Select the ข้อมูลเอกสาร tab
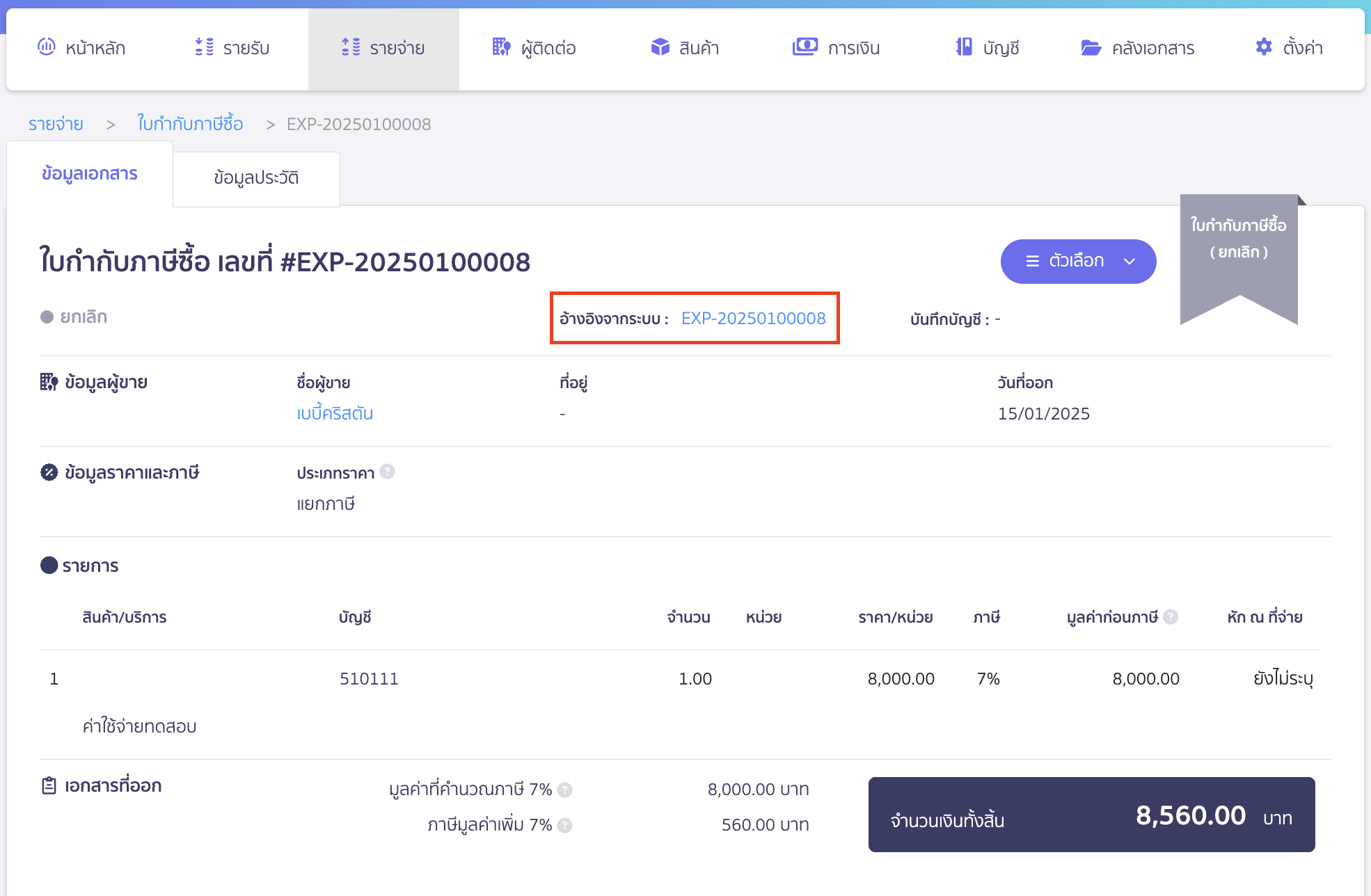Screen dimensions: 1371x896 [x=90, y=174]
